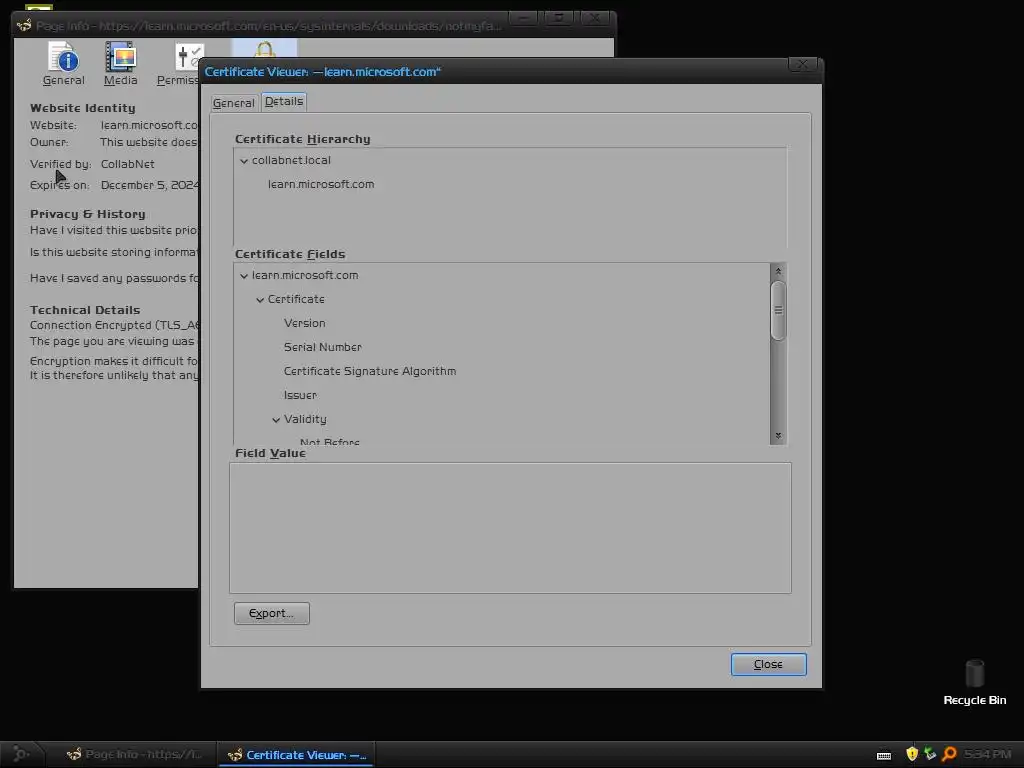Open keyboard icon in system tray
Screen dimensions: 1024x768
pyautogui.click(x=884, y=755)
